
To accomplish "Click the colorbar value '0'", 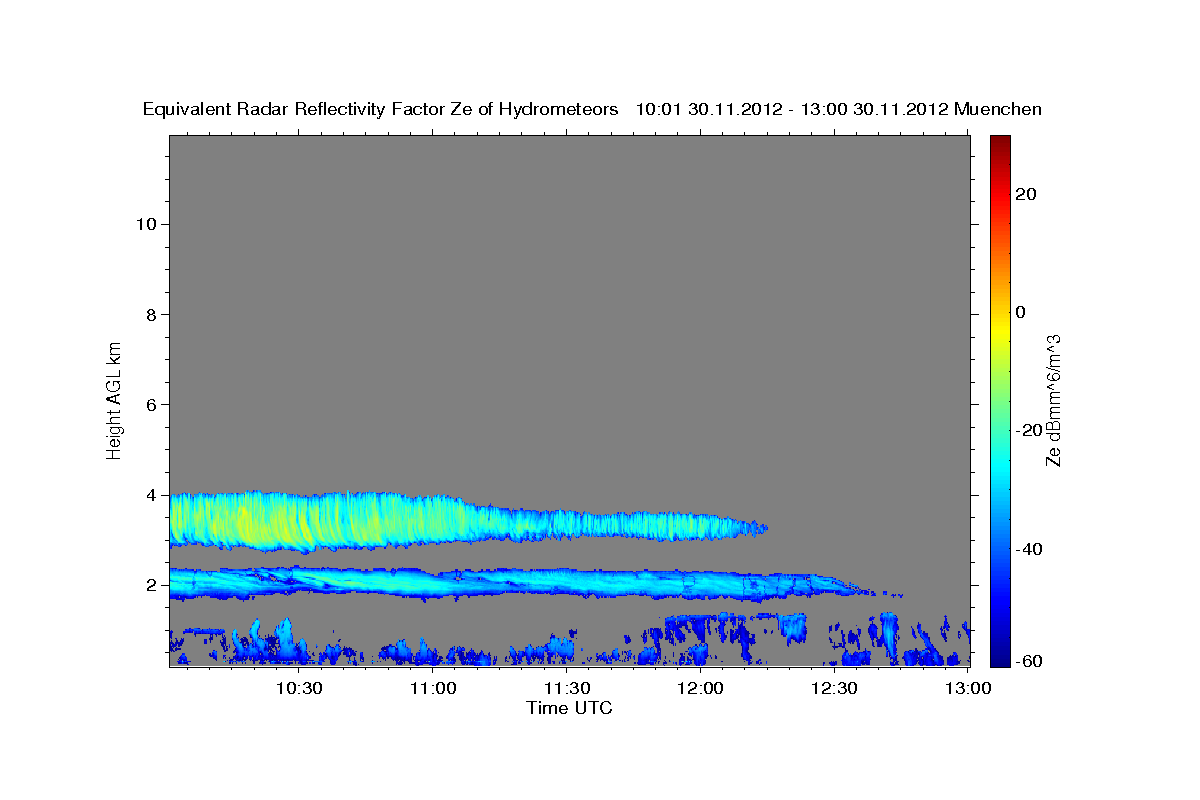I will (x=1021, y=312).
